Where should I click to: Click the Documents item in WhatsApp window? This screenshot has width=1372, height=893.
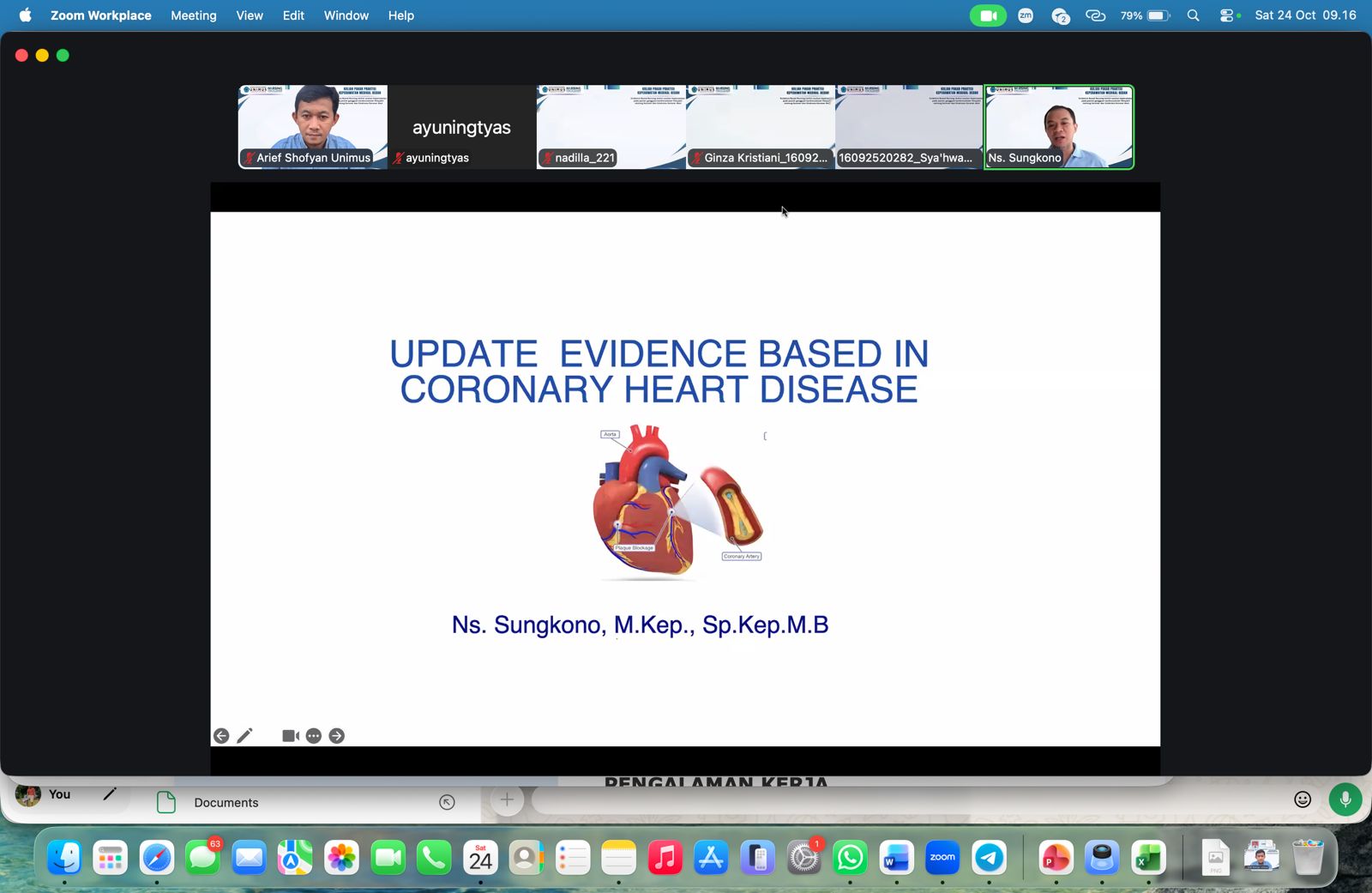226,803
